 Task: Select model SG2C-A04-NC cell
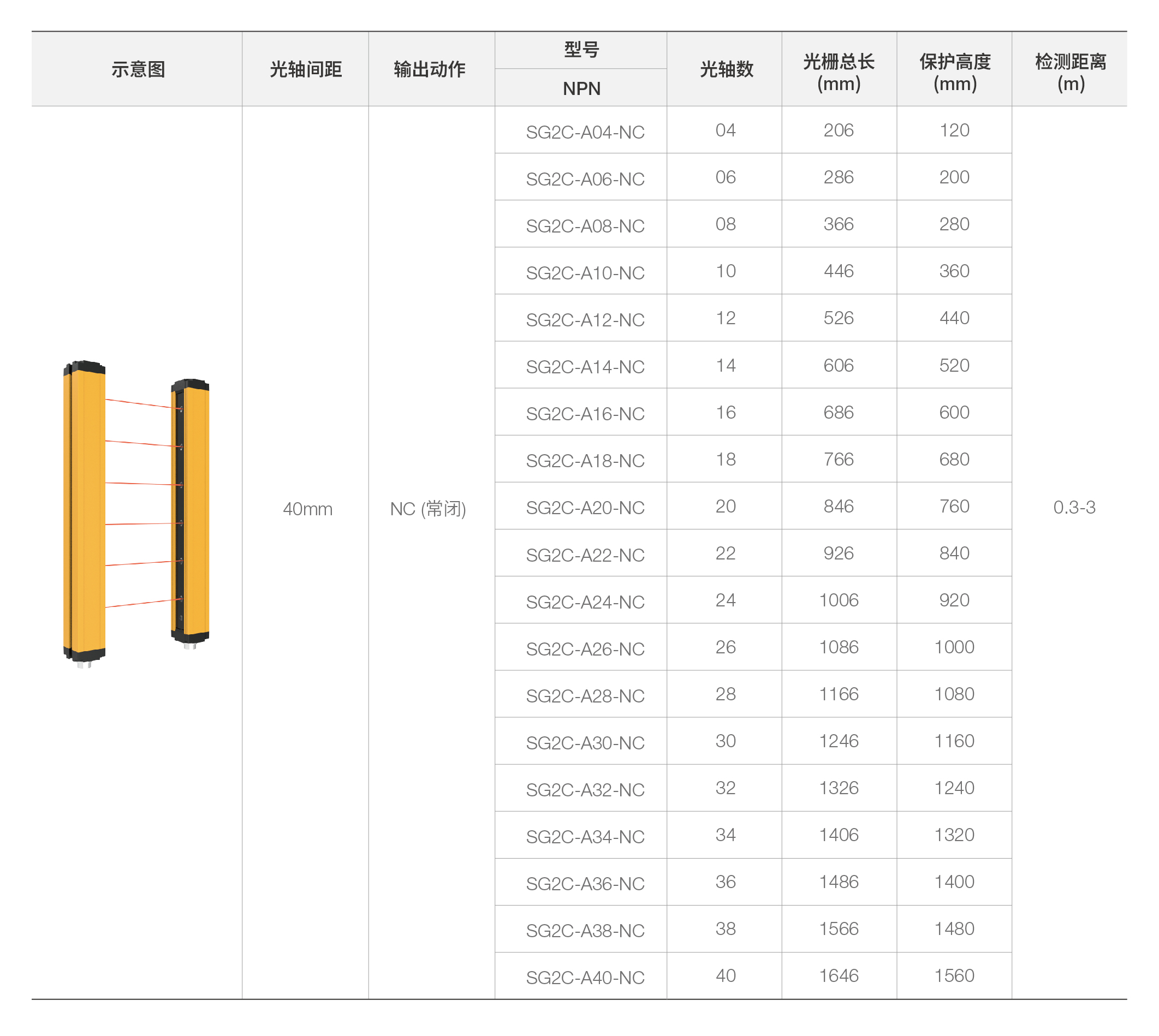tap(585, 132)
